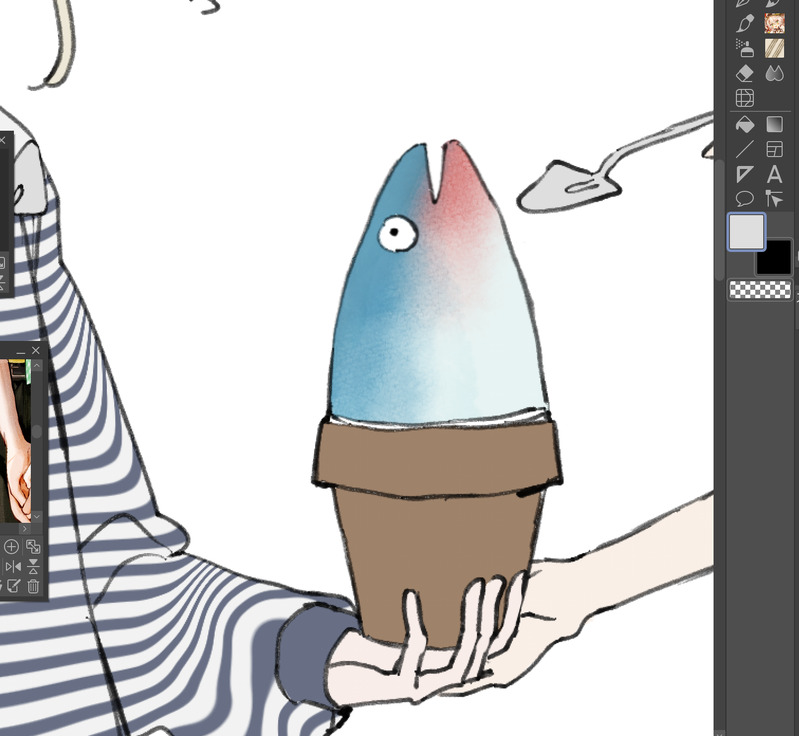Choose the pastel pattern brush thumbnail tool
Screen dimensions: 799x736
pos(774,23)
